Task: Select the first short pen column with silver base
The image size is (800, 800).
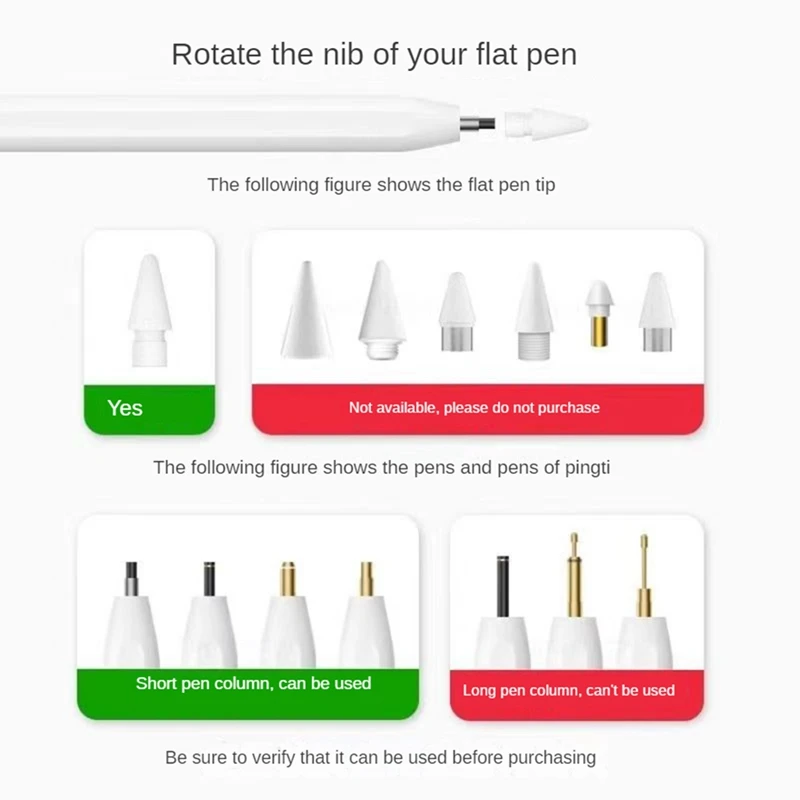Action: tap(132, 614)
